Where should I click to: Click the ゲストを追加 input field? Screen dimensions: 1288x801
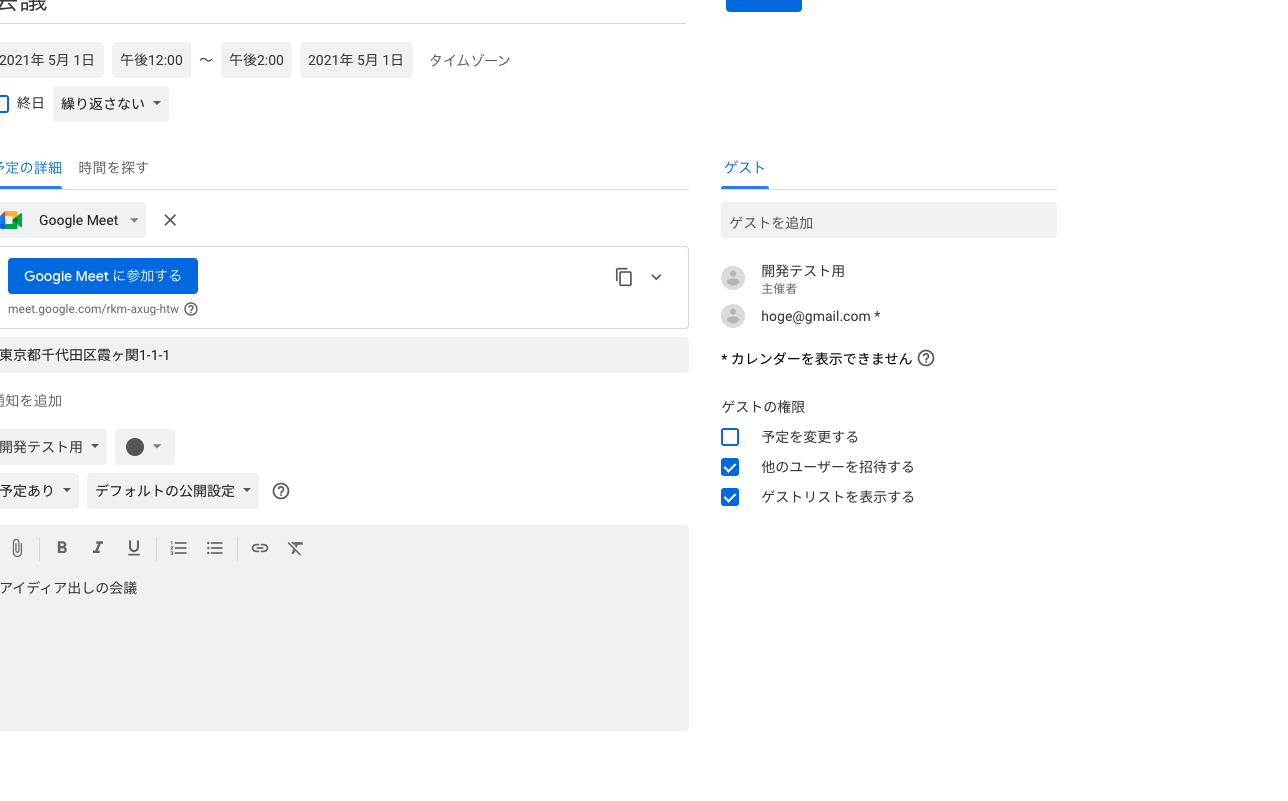pos(889,221)
